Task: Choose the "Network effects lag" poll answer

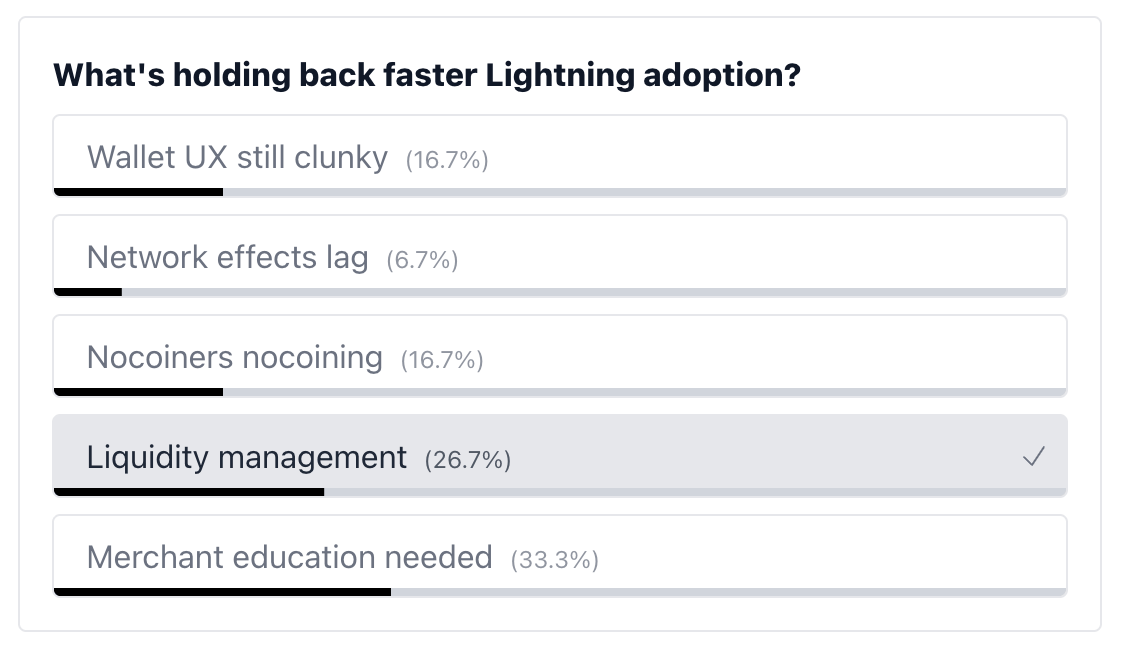Action: [227, 257]
